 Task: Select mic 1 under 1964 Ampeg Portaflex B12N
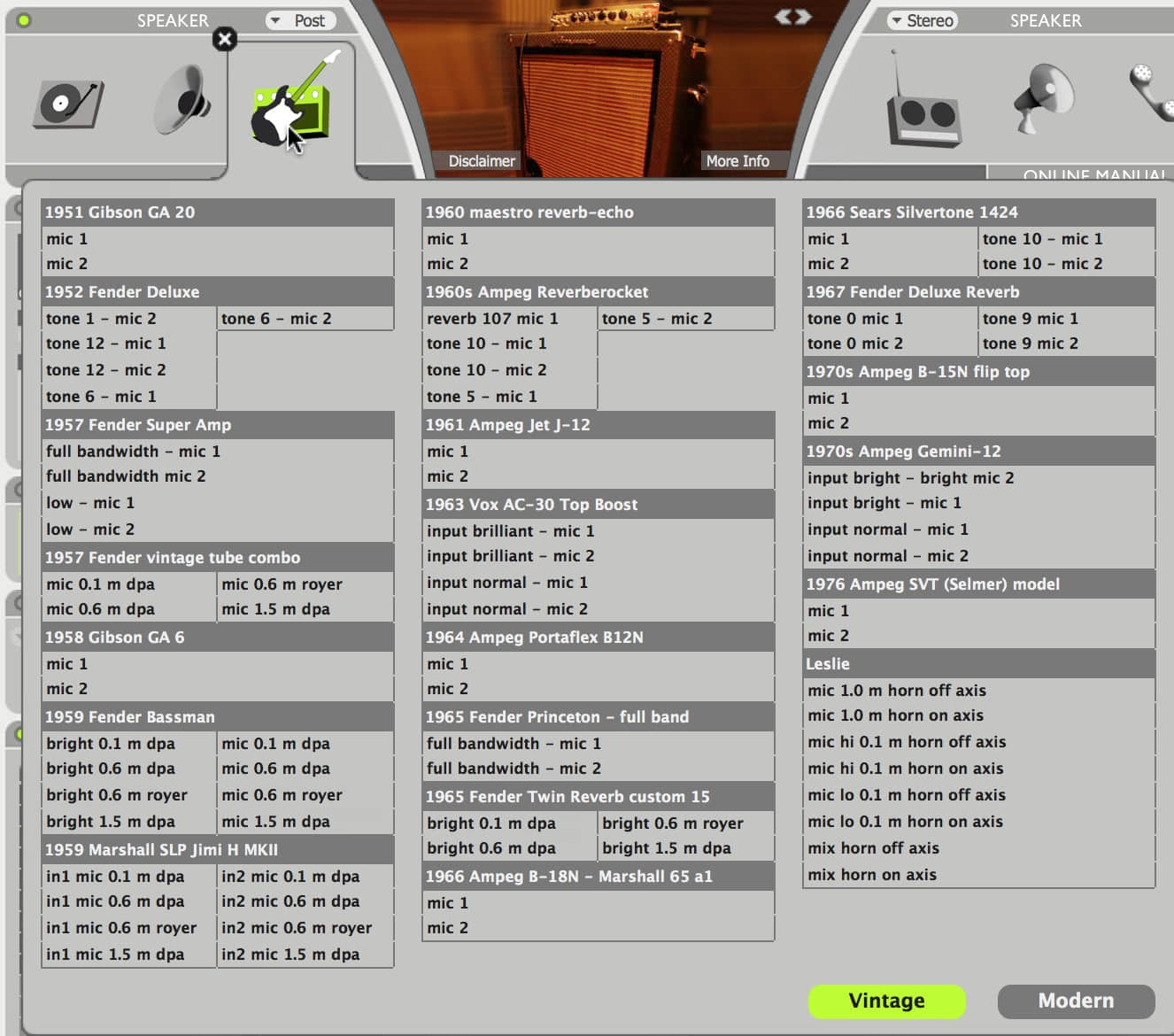pos(598,664)
